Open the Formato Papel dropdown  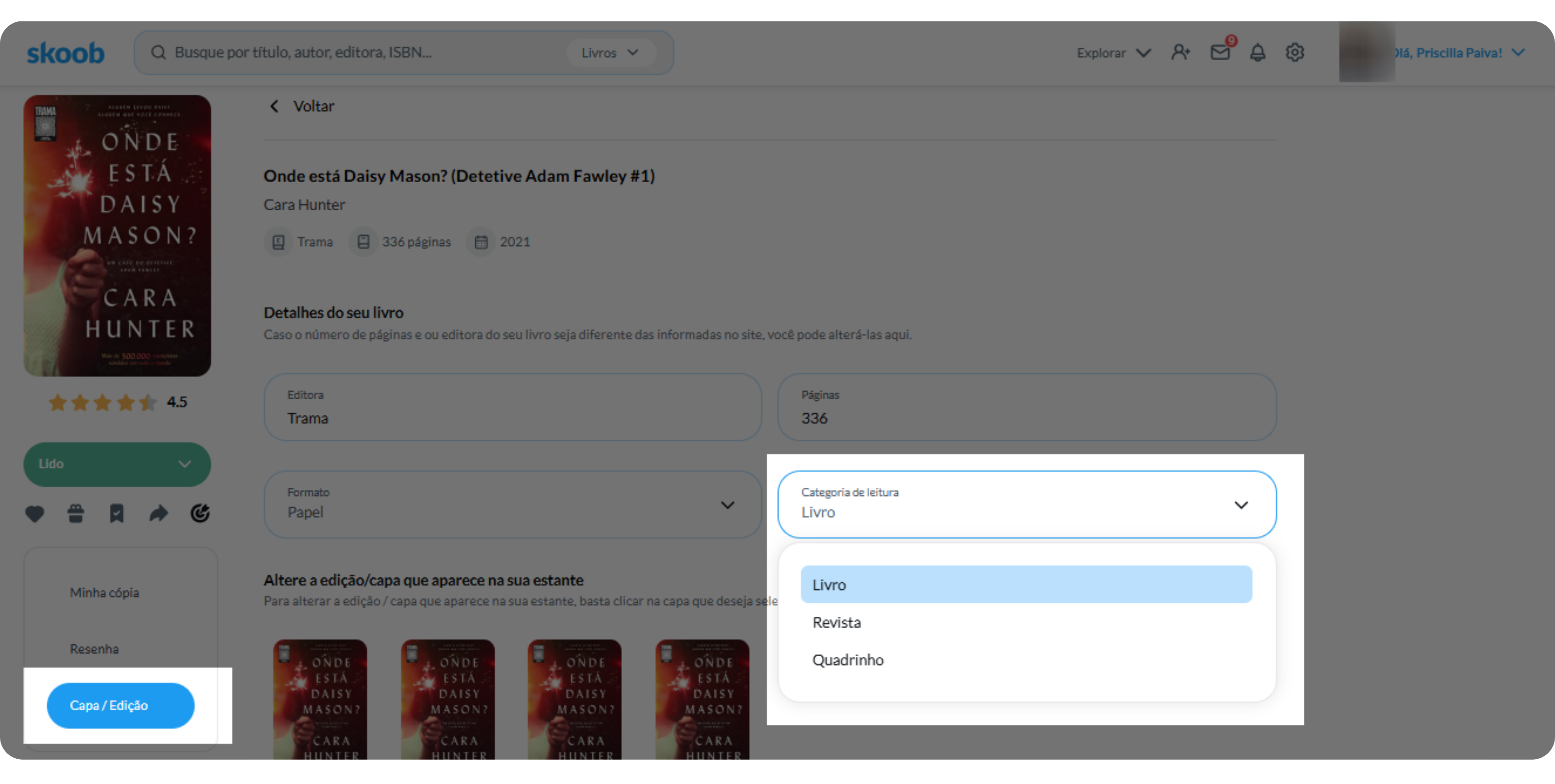(513, 505)
